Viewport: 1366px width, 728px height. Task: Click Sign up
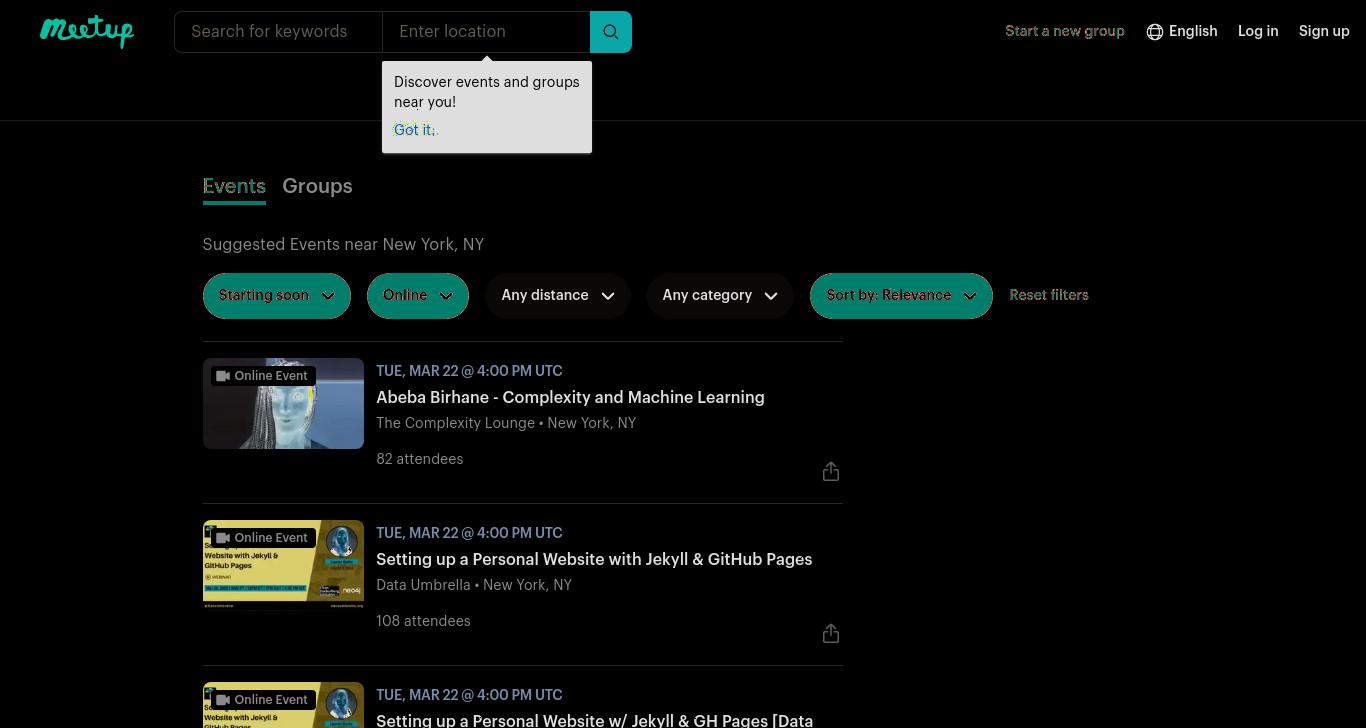pos(1324,31)
